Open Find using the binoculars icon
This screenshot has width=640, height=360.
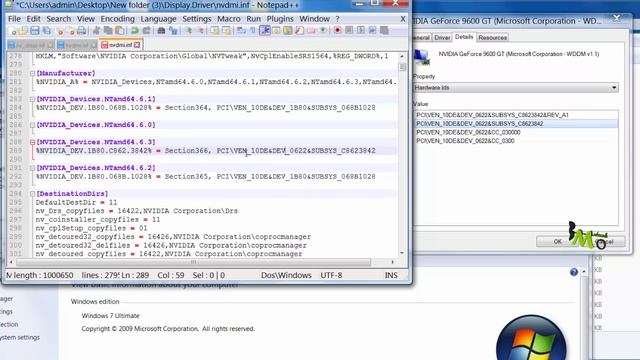point(161,31)
